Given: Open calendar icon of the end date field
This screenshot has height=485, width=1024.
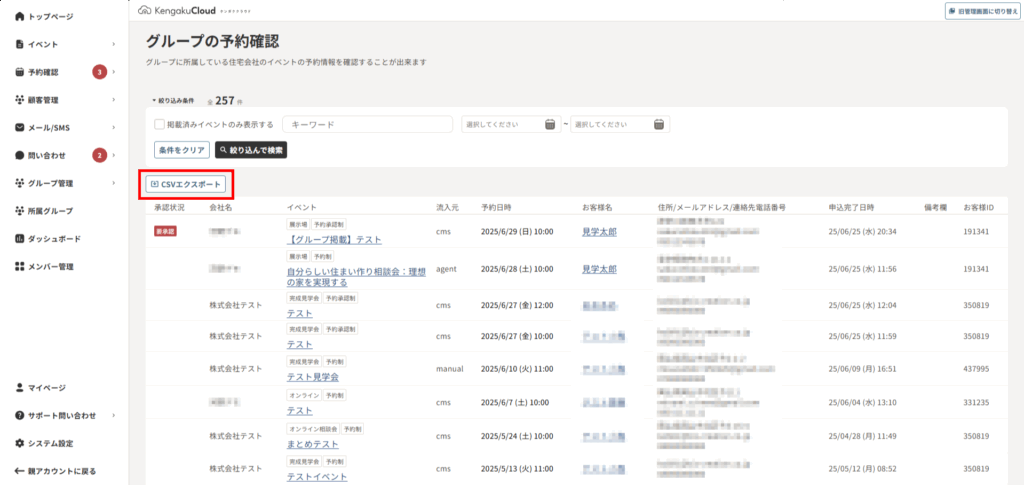Looking at the screenshot, I should click(x=658, y=124).
